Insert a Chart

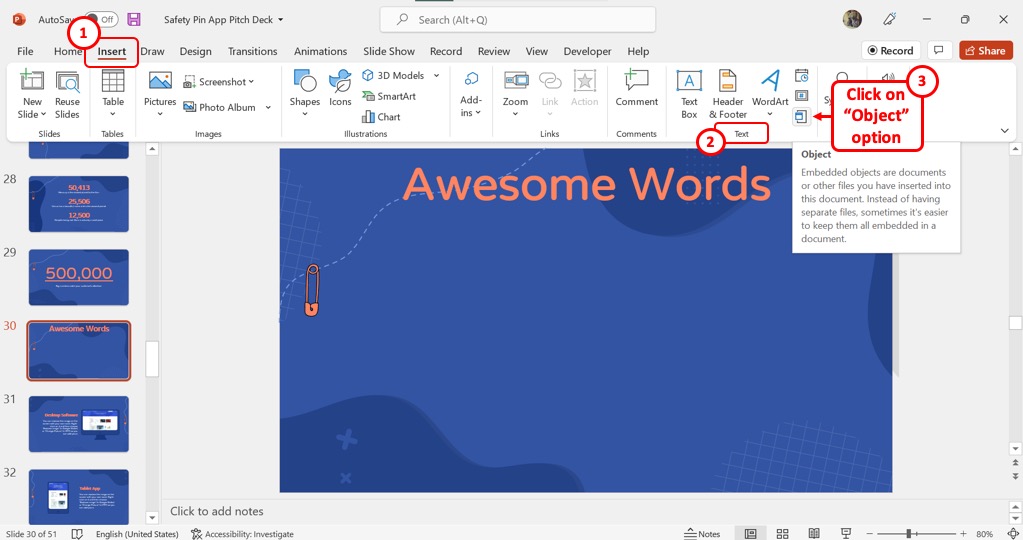coord(381,117)
